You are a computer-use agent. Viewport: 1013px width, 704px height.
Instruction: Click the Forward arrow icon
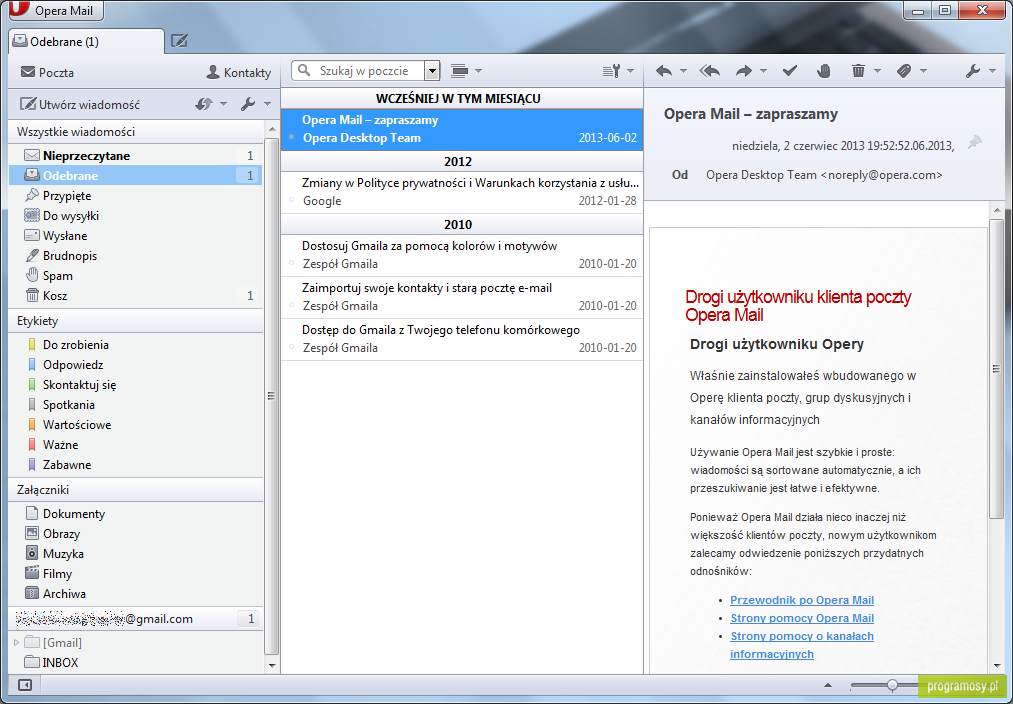coord(744,71)
